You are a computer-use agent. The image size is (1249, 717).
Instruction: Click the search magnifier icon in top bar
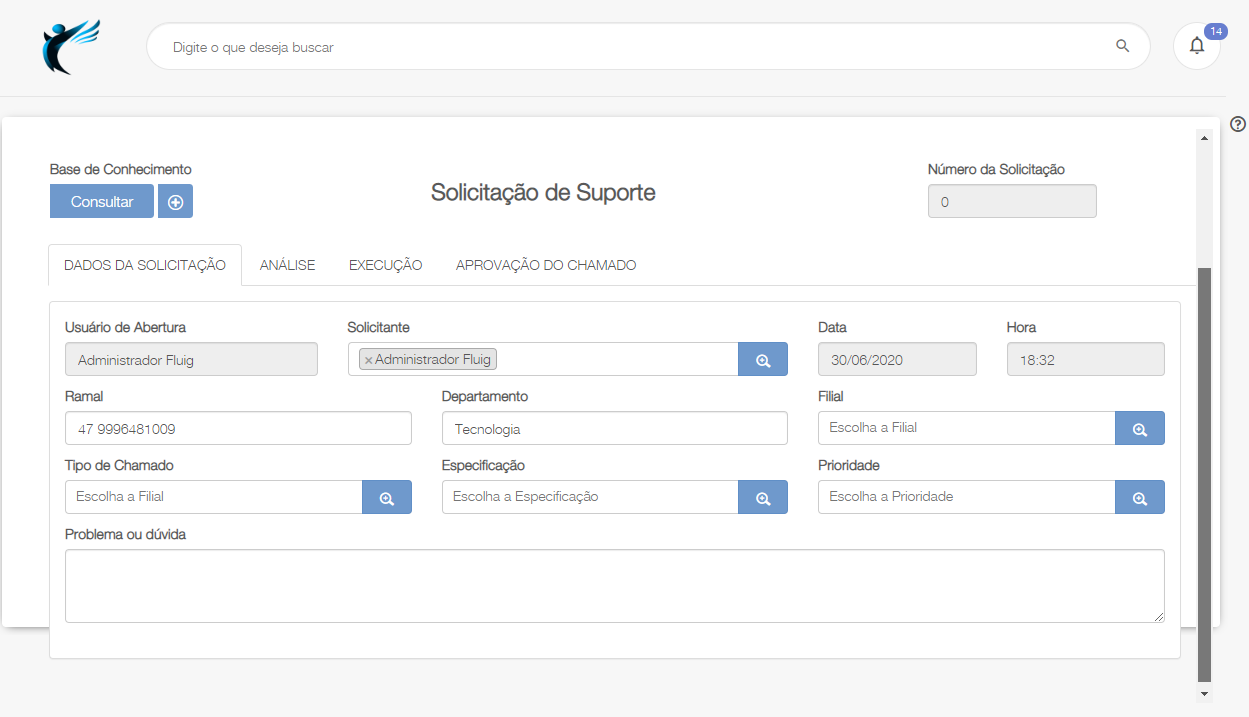(x=1122, y=46)
